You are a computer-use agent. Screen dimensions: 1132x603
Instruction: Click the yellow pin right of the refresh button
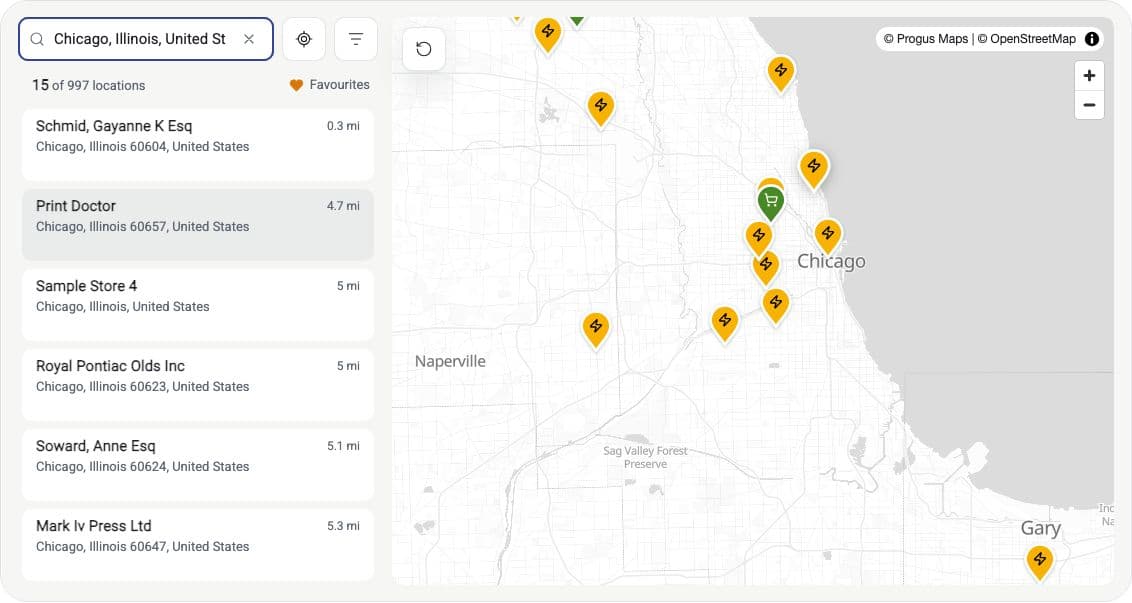[548, 34]
